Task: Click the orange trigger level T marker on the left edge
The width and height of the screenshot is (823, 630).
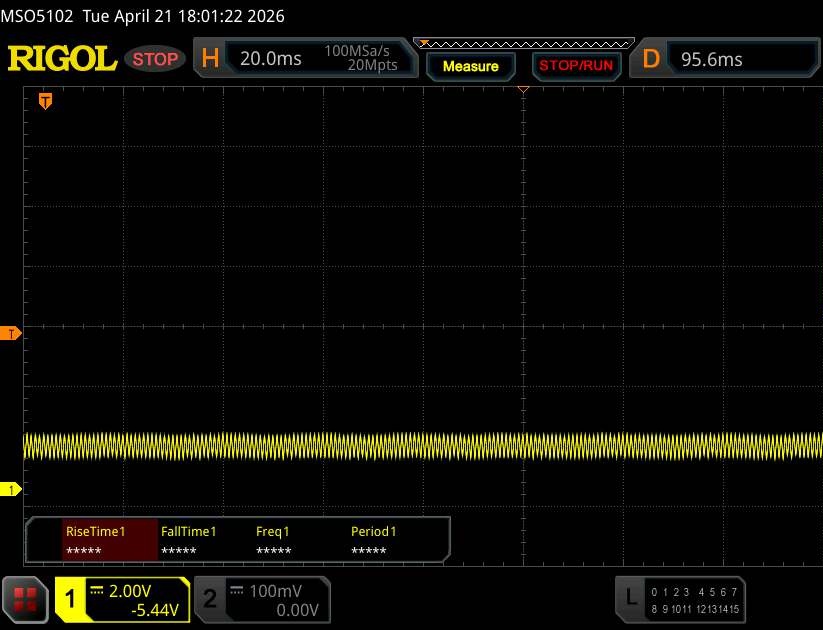Action: tap(10, 333)
